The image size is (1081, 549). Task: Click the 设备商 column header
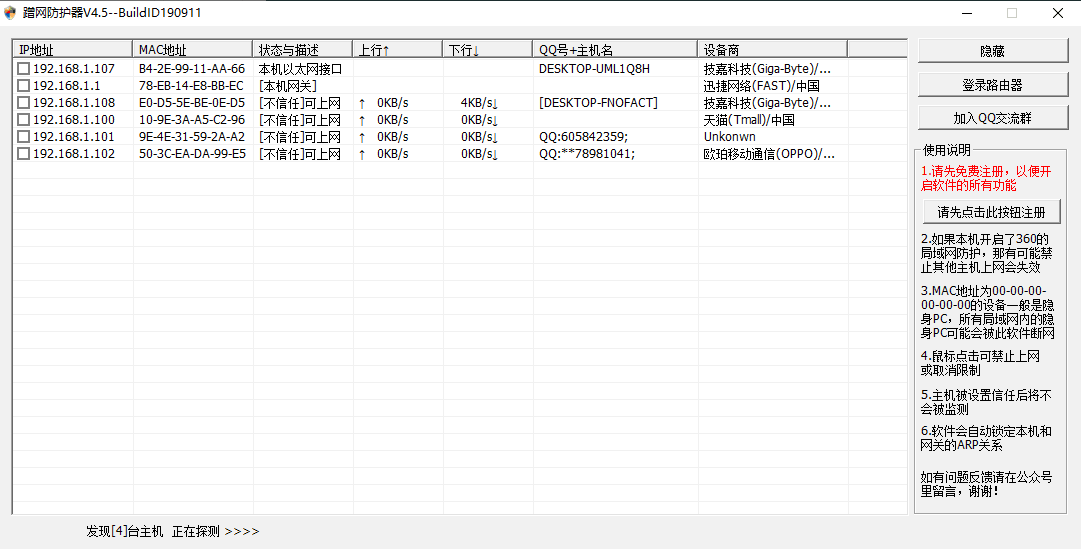[x=771, y=49]
